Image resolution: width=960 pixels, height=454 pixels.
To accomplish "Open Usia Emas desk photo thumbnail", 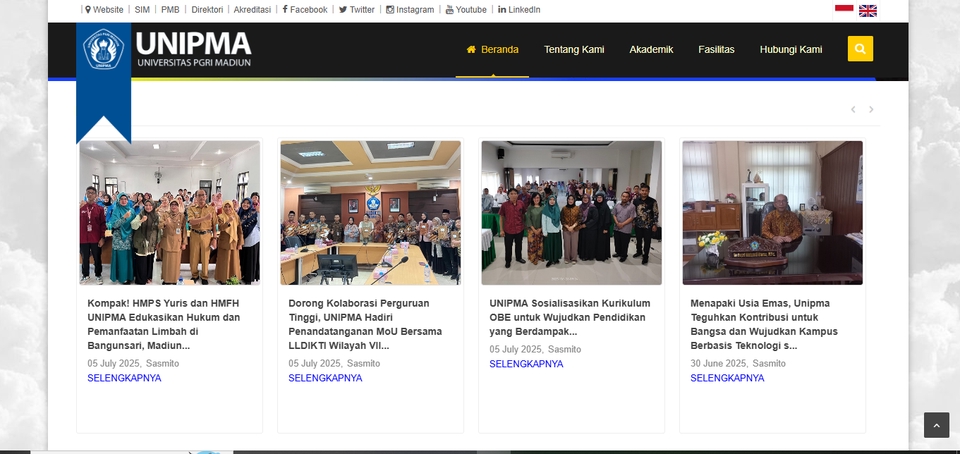I will [773, 213].
